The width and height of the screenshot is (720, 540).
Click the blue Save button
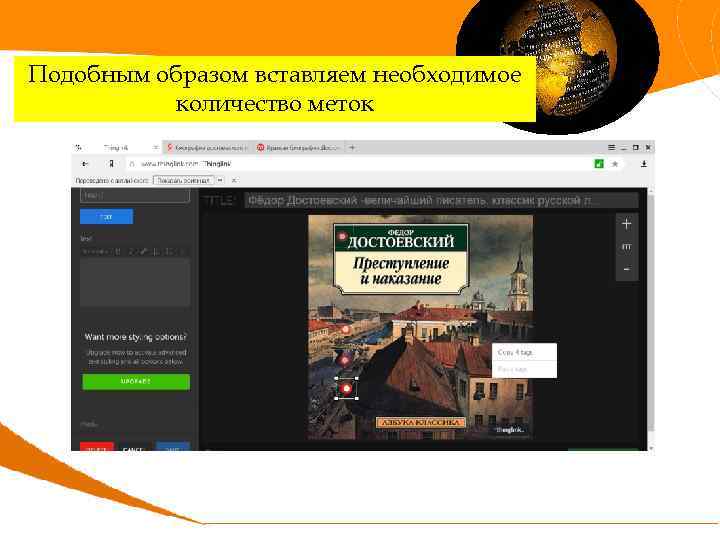pyautogui.click(x=173, y=446)
